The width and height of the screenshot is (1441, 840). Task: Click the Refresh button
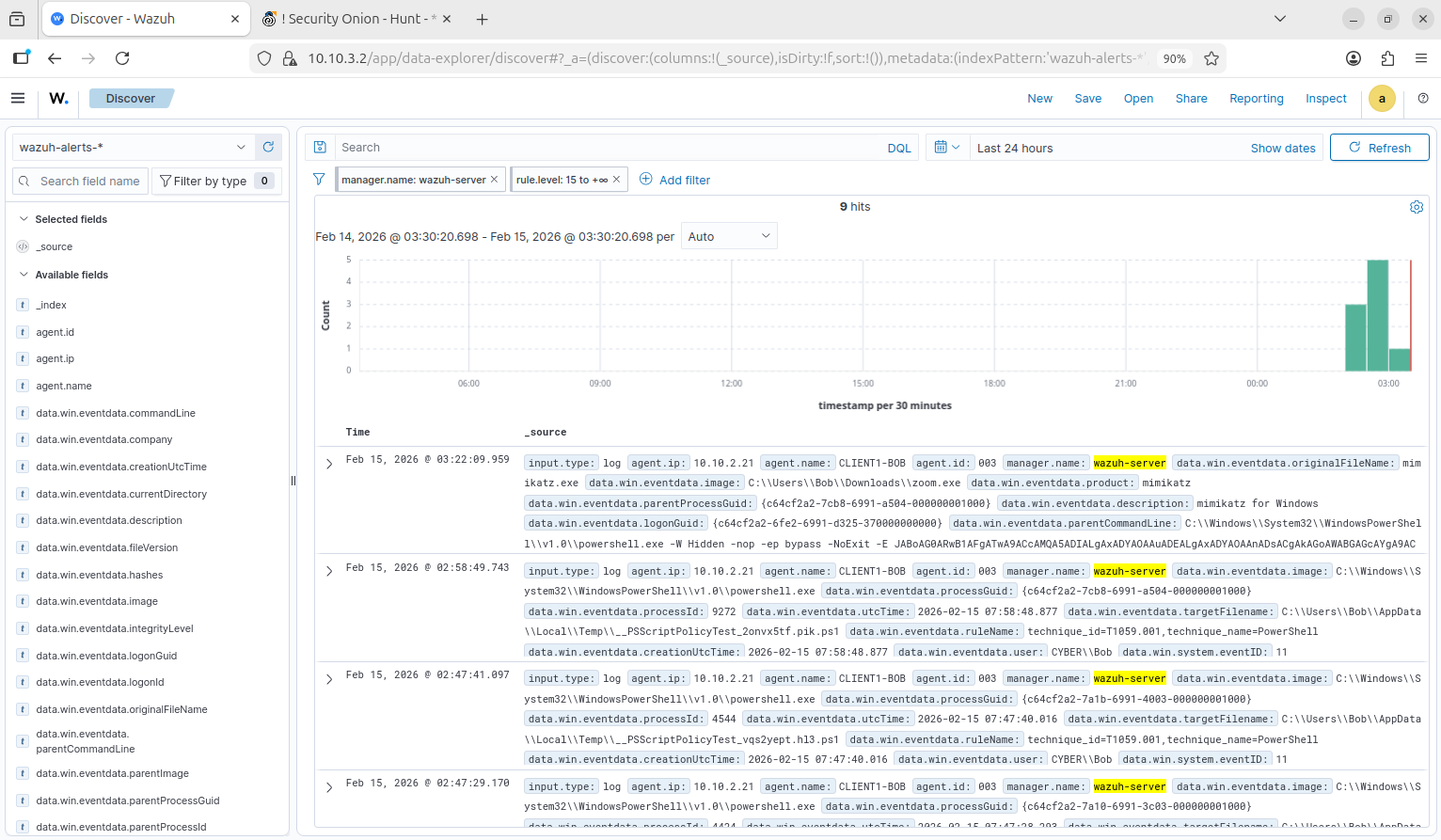tap(1379, 148)
